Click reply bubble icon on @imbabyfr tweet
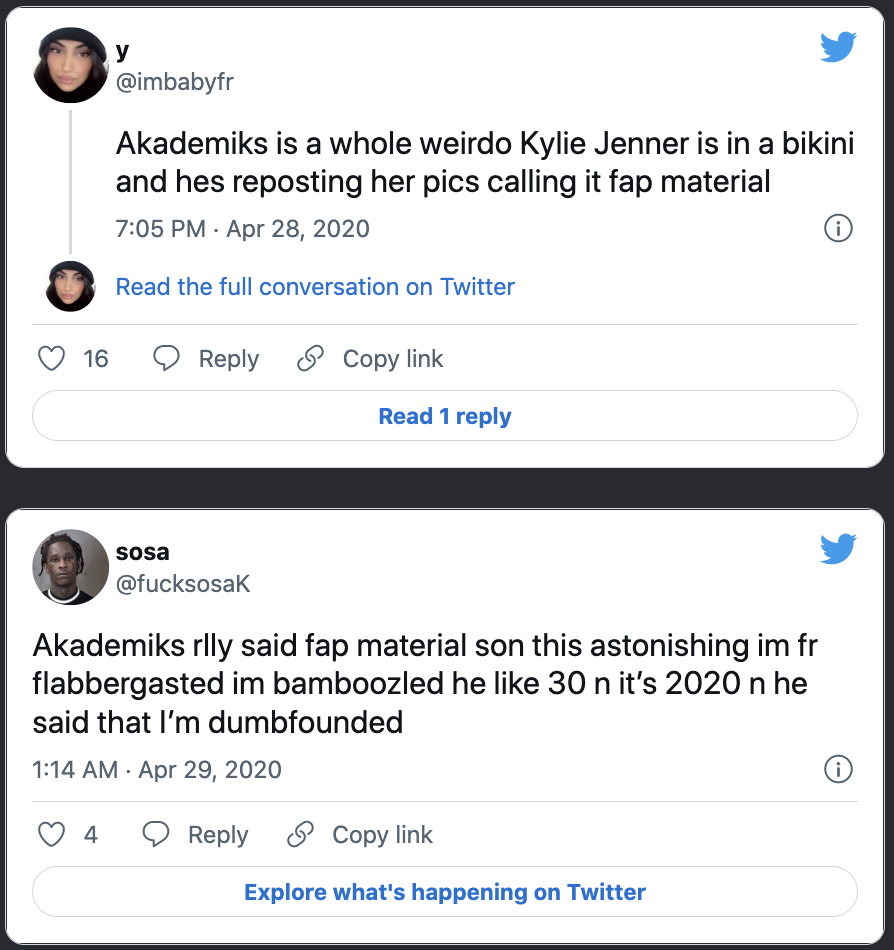Screen dimensions: 894x950 [166, 358]
